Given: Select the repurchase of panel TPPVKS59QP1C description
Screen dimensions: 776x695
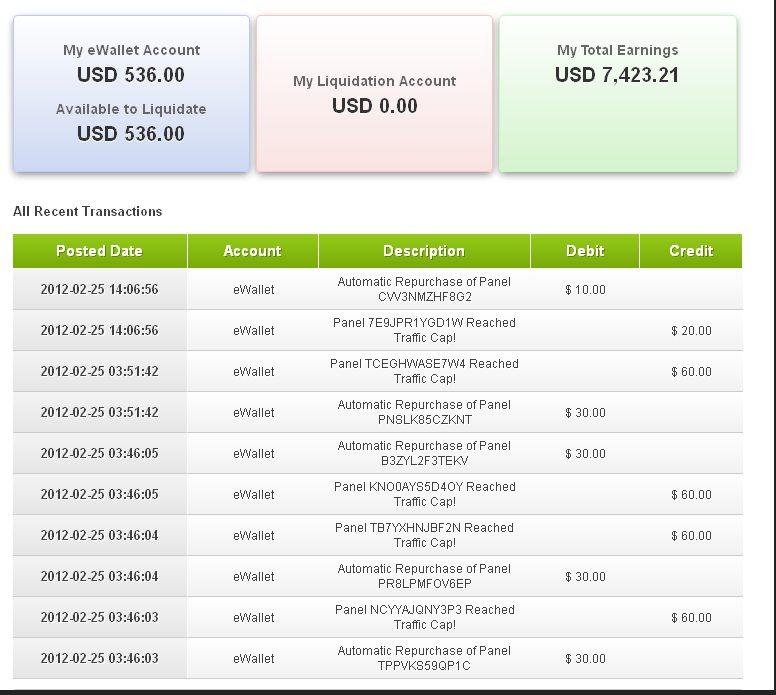Looking at the screenshot, I should (x=424, y=658).
